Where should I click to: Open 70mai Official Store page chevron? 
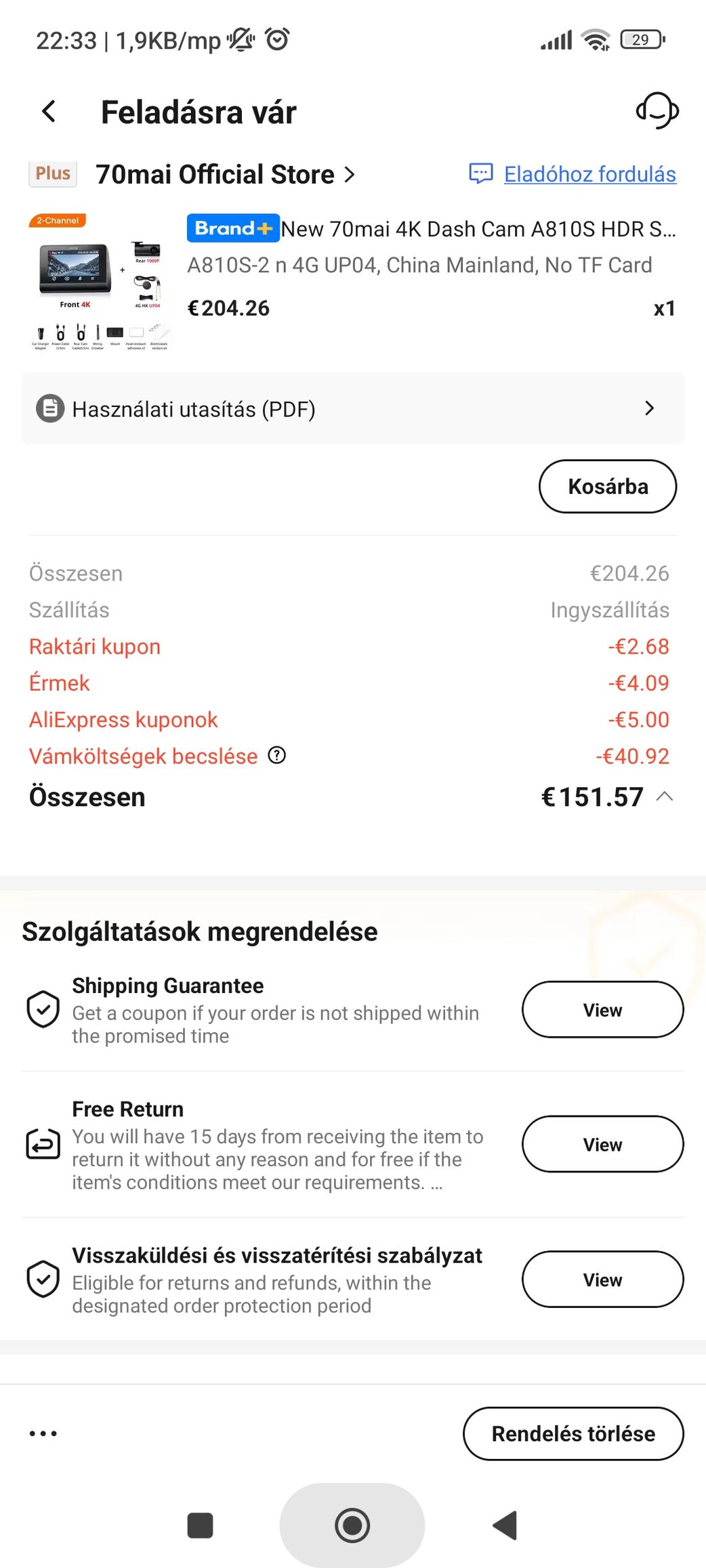(x=350, y=175)
